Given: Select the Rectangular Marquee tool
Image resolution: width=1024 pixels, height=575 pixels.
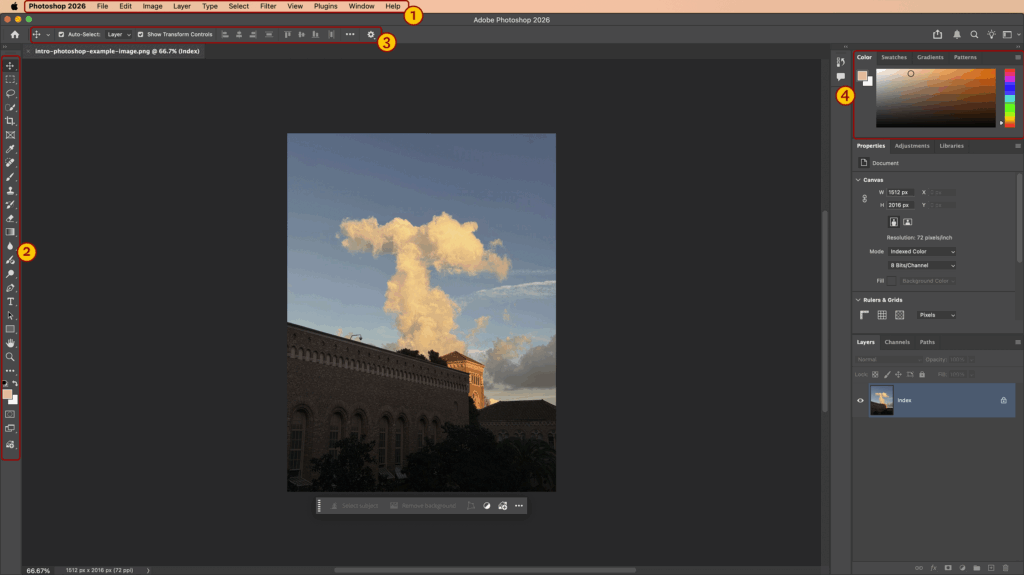Looking at the screenshot, I should pyautogui.click(x=11, y=79).
